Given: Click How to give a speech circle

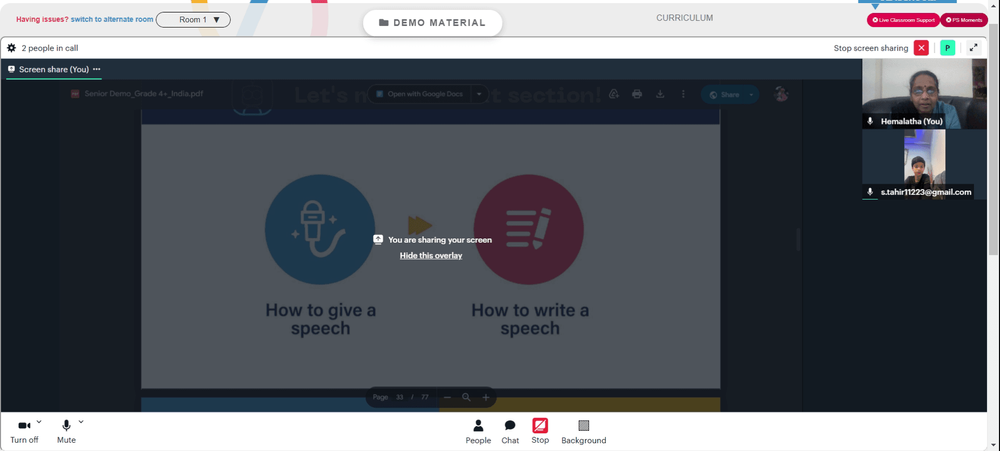Looking at the screenshot, I should click(x=320, y=230).
